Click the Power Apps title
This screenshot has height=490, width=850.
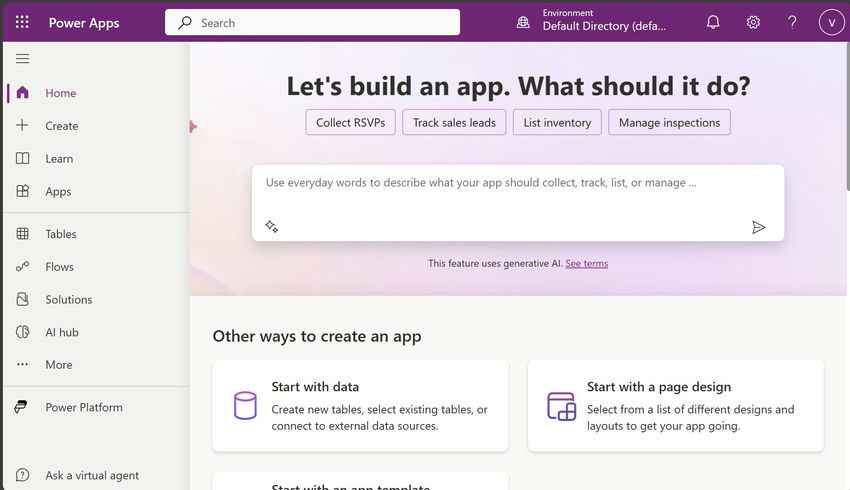point(84,23)
